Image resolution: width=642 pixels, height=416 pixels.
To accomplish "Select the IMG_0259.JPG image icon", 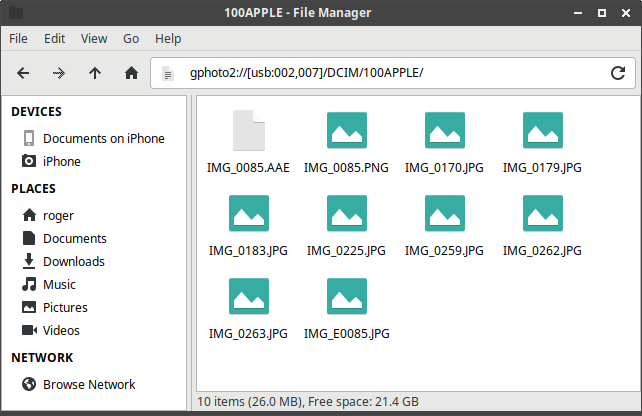I will pyautogui.click(x=445, y=213).
